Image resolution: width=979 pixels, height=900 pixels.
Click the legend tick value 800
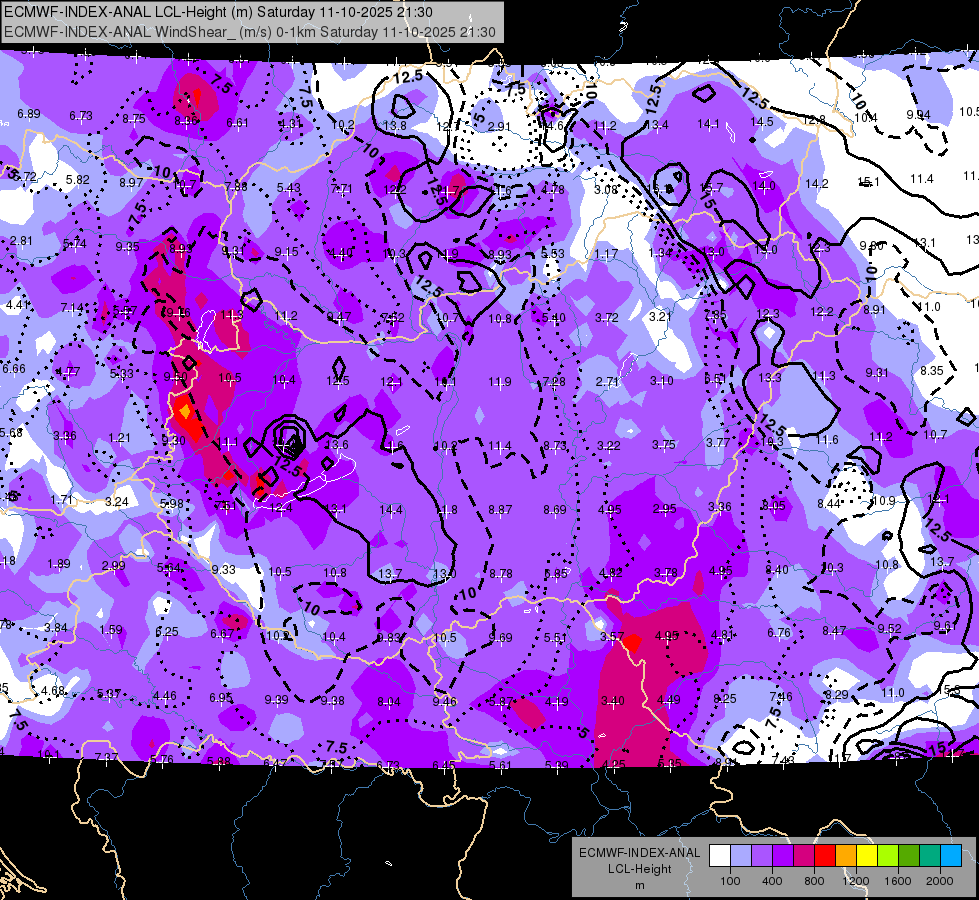814,881
